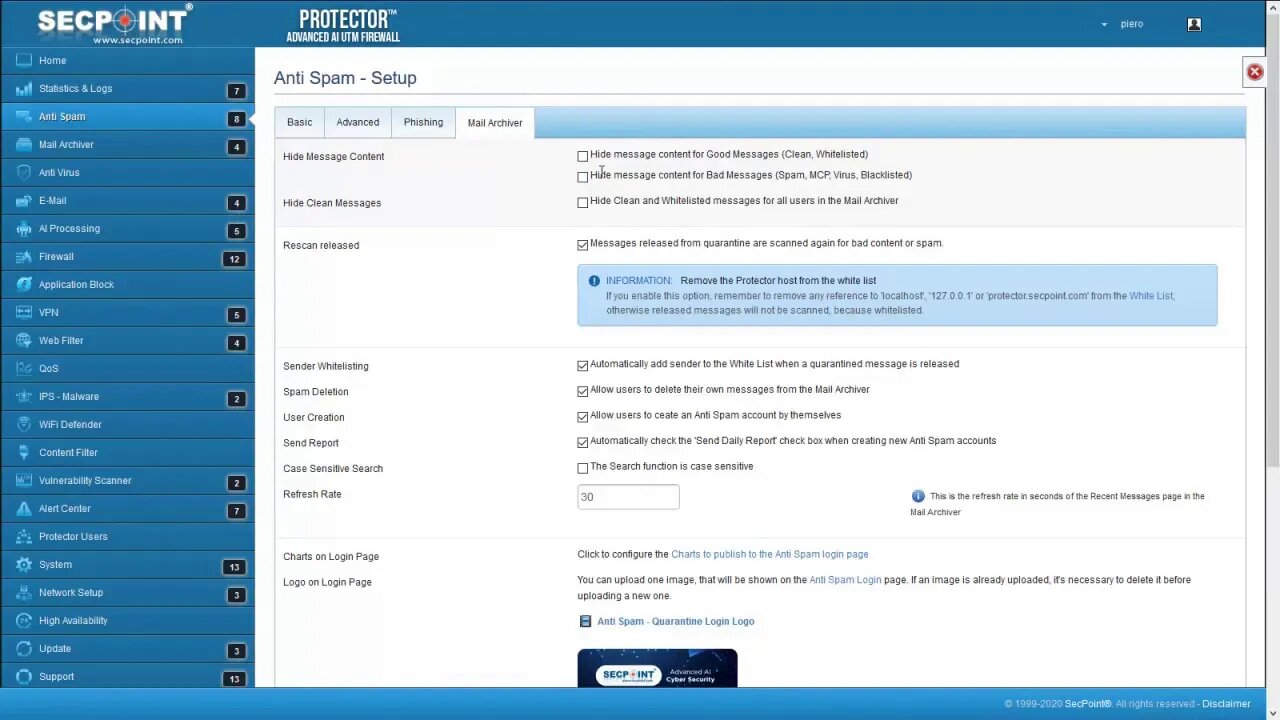Click the Support sidebar icon
This screenshot has width=1280, height=720.
[24, 676]
